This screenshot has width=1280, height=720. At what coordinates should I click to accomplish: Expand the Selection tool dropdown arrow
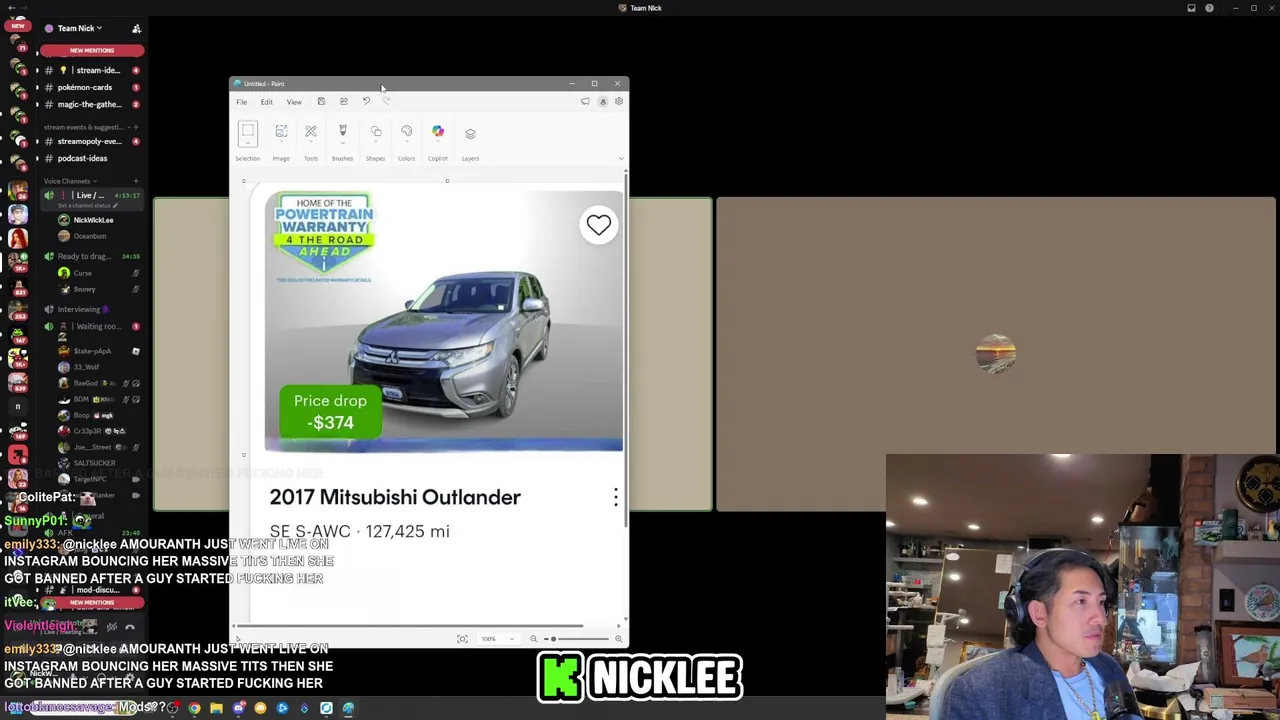tap(247, 145)
